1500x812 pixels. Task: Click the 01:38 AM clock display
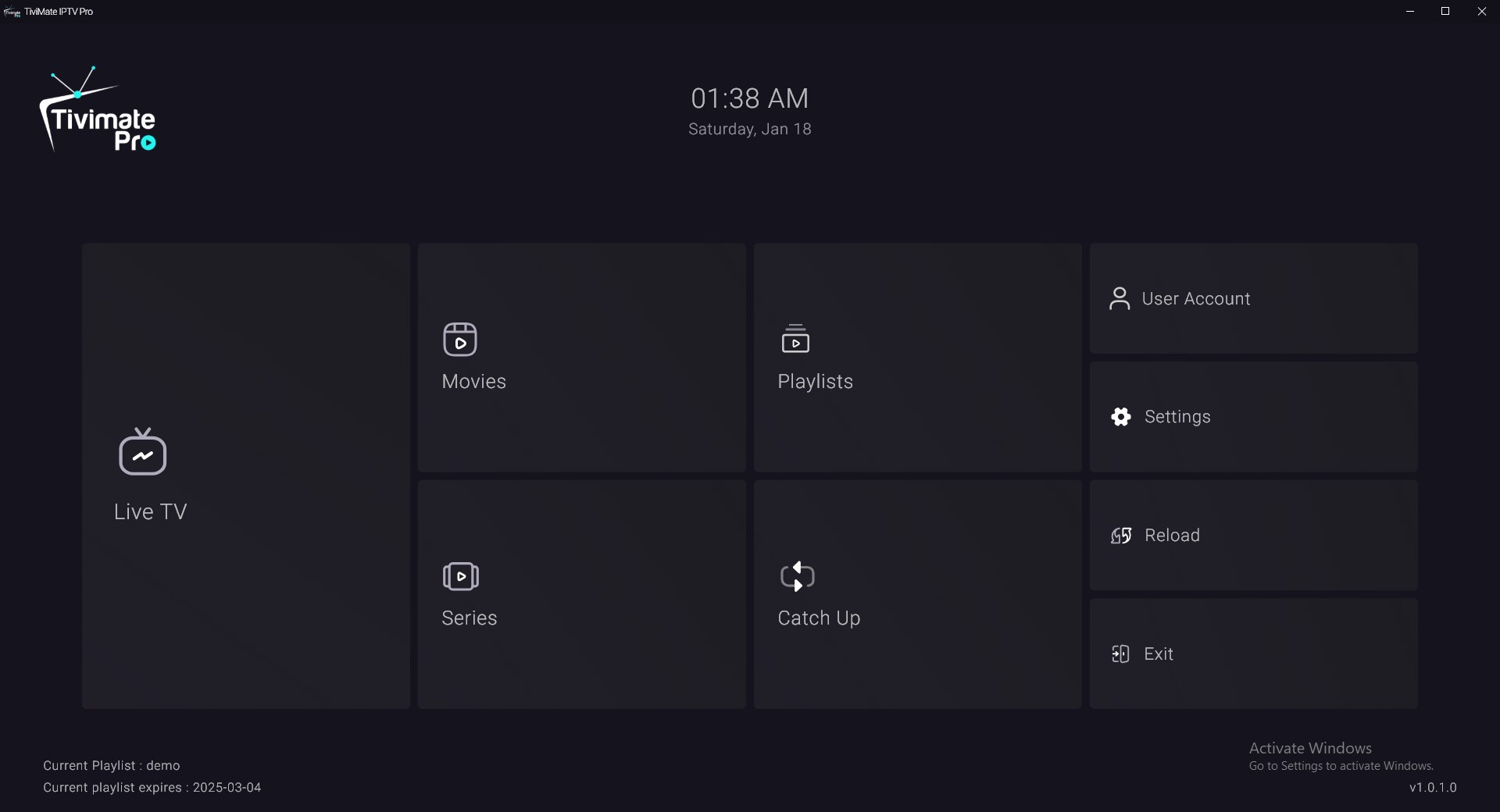(750, 98)
